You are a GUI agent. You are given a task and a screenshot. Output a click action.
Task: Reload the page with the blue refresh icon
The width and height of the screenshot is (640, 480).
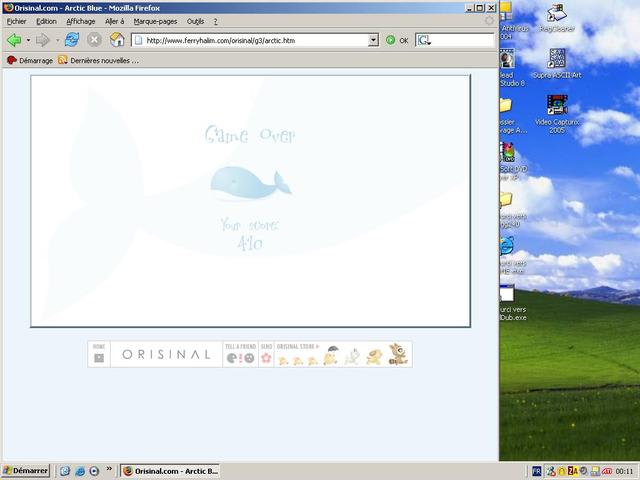[x=72, y=40]
